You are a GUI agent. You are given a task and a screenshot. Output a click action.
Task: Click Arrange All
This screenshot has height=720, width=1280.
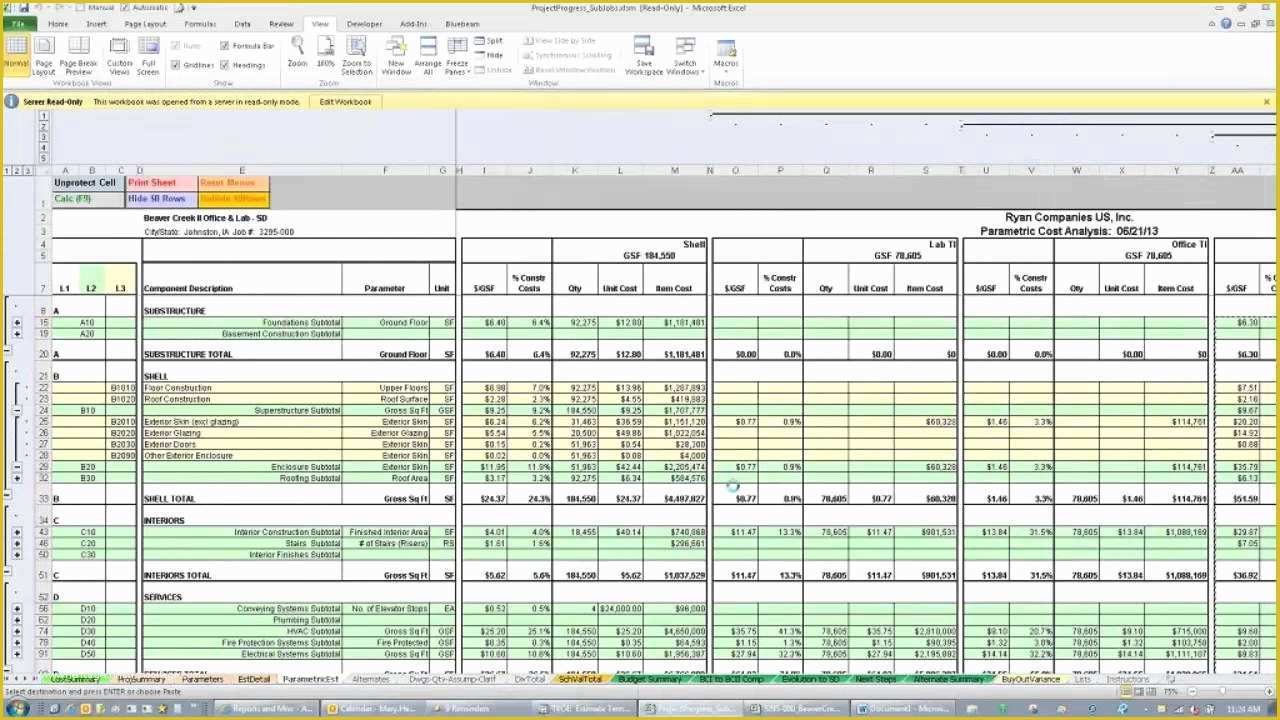(x=428, y=54)
